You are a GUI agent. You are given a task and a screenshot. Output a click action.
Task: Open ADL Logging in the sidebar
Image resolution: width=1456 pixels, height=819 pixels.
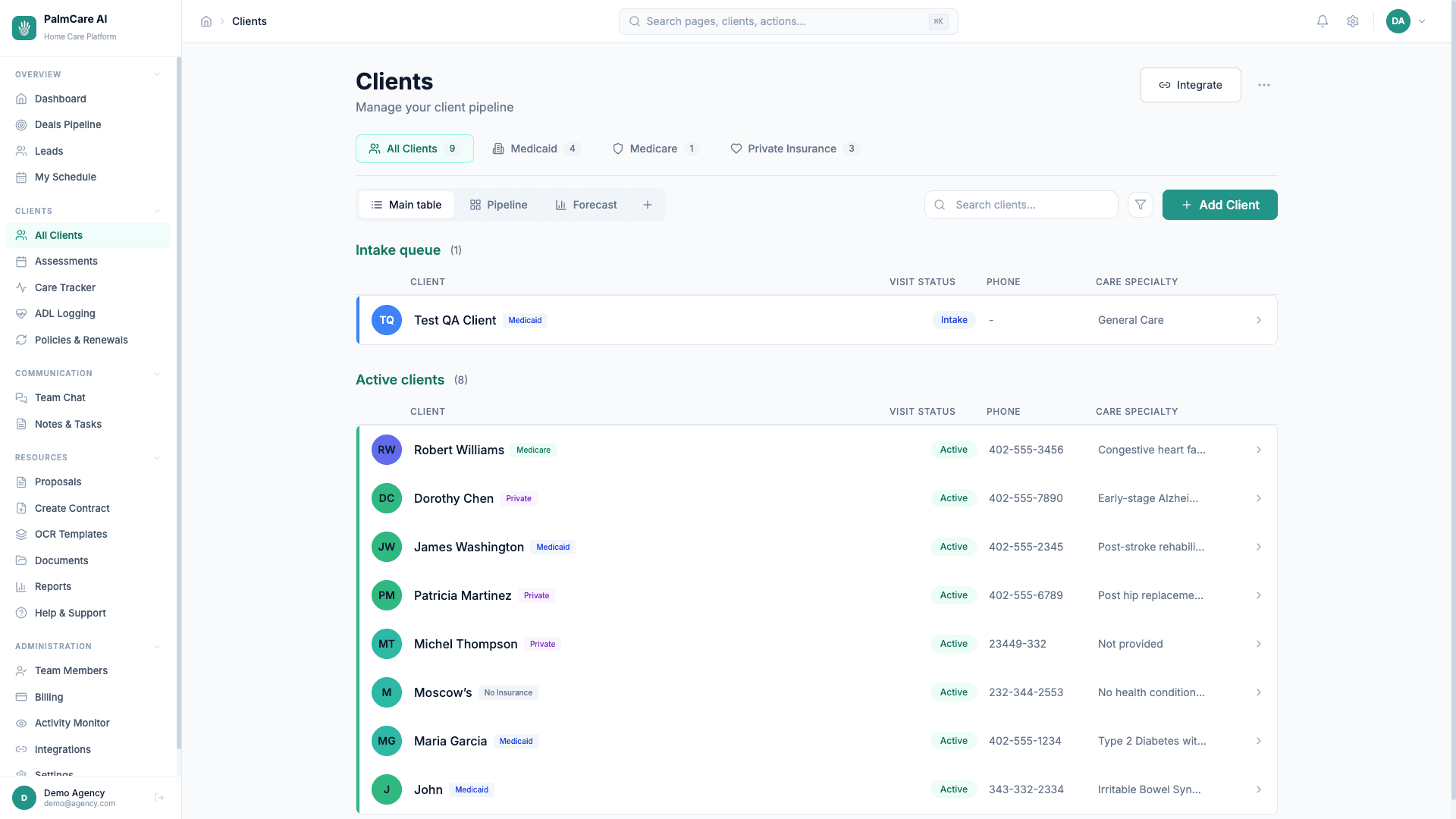tap(64, 313)
